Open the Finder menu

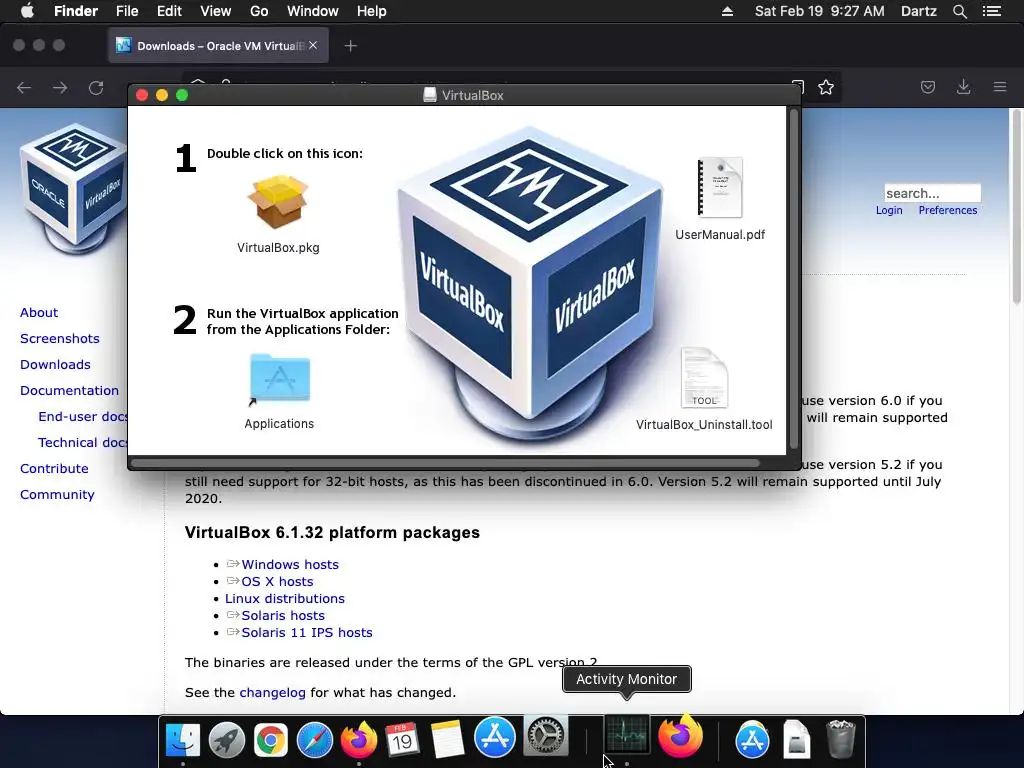tap(76, 11)
